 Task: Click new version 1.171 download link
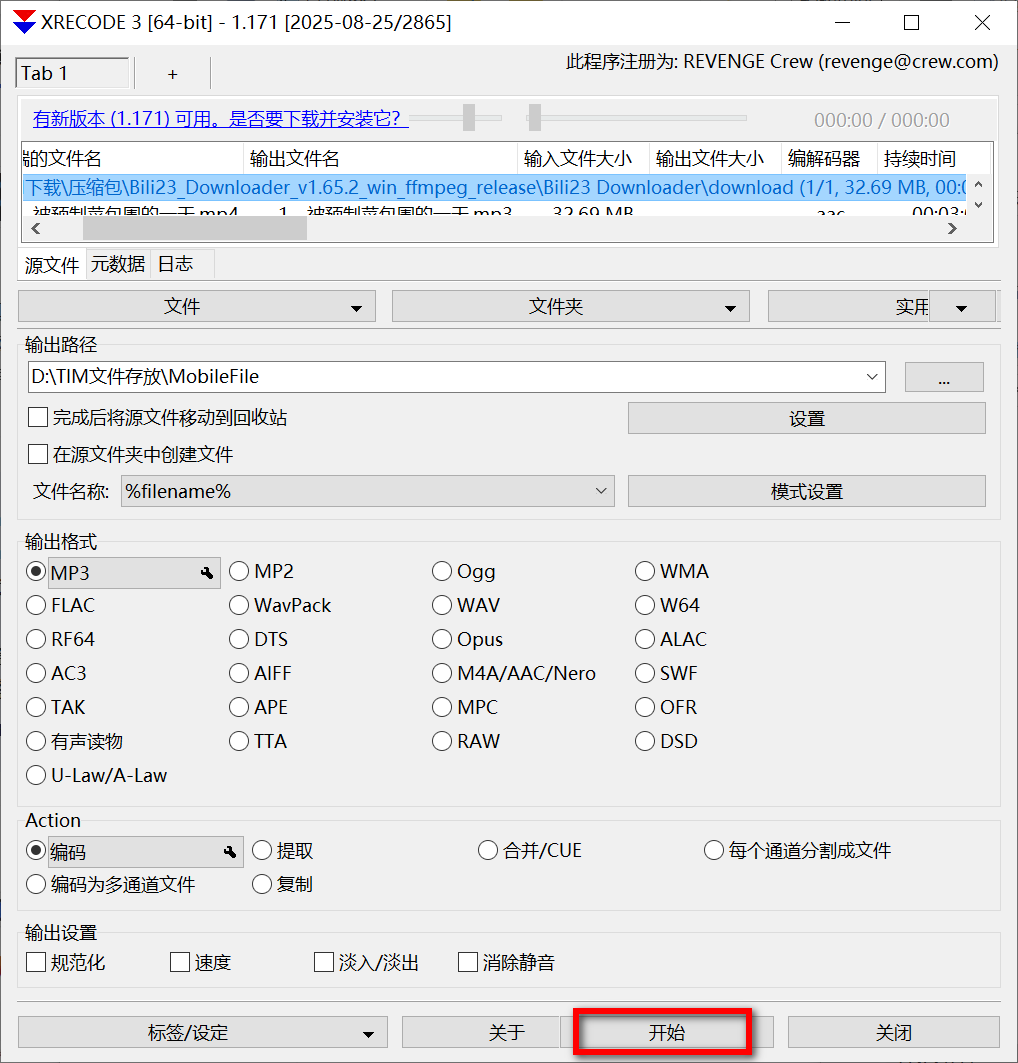[220, 119]
